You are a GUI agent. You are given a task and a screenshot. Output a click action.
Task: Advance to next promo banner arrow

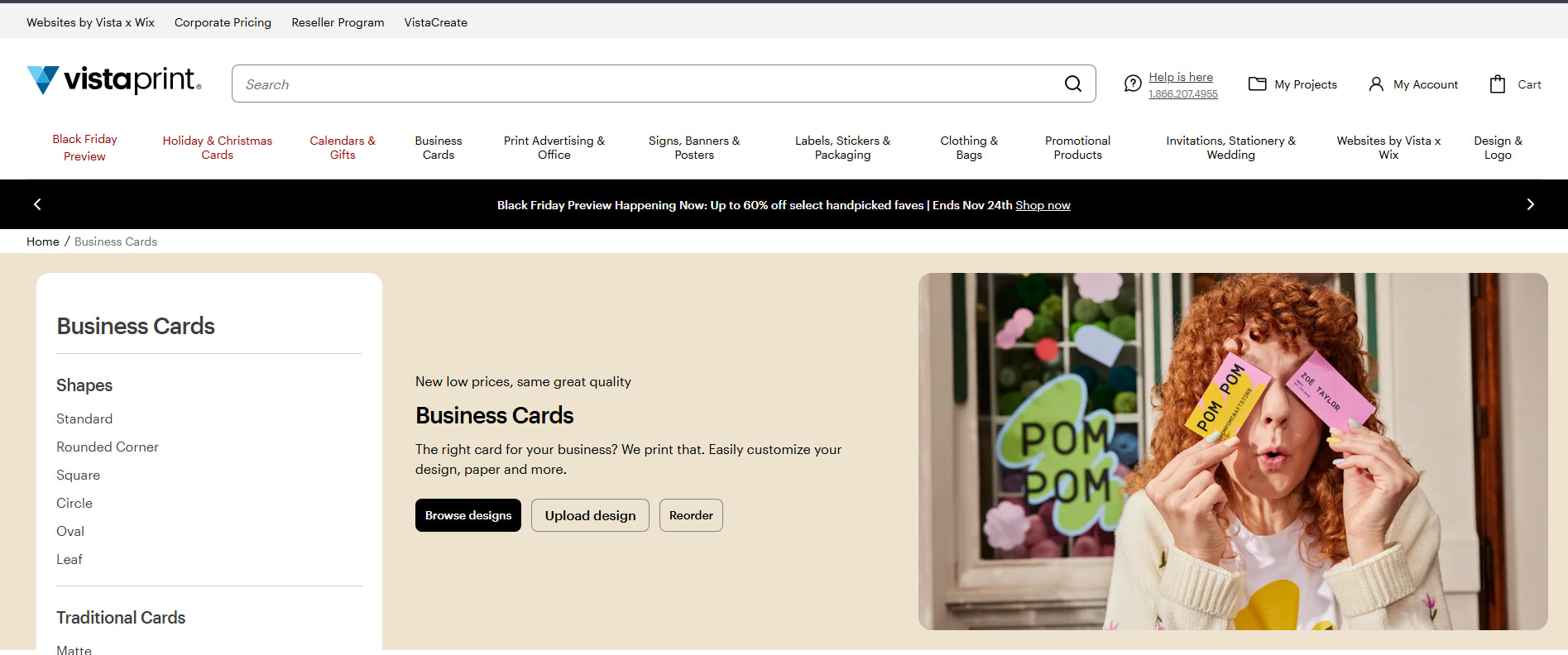[1530, 204]
